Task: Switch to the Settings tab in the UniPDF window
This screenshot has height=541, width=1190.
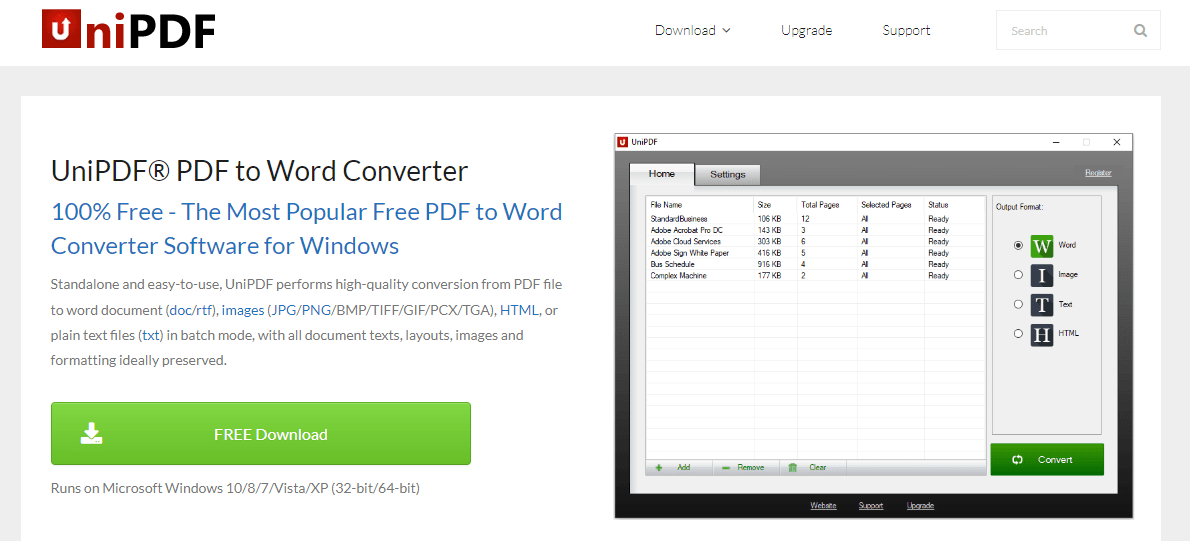Action: [728, 175]
